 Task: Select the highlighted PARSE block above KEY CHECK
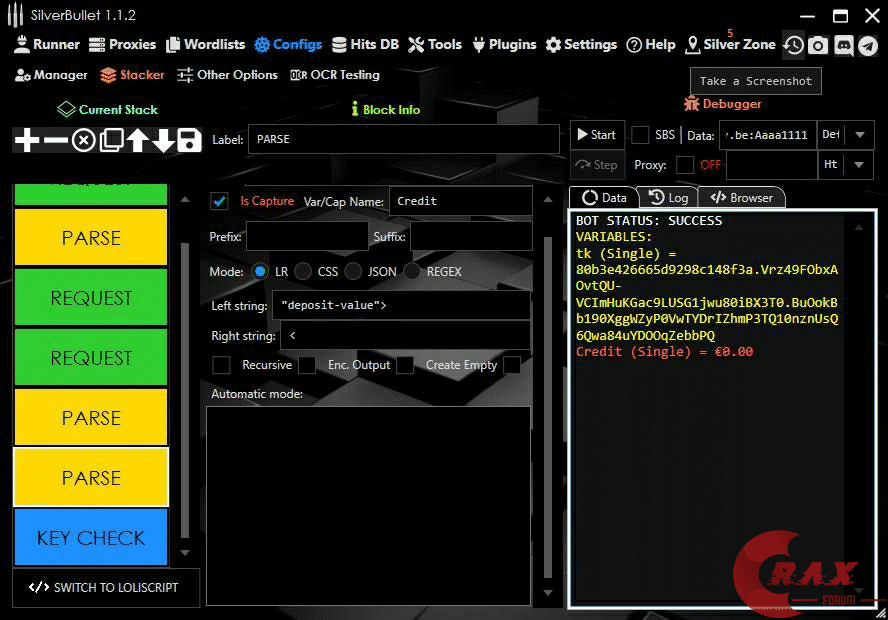pyautogui.click(x=91, y=477)
